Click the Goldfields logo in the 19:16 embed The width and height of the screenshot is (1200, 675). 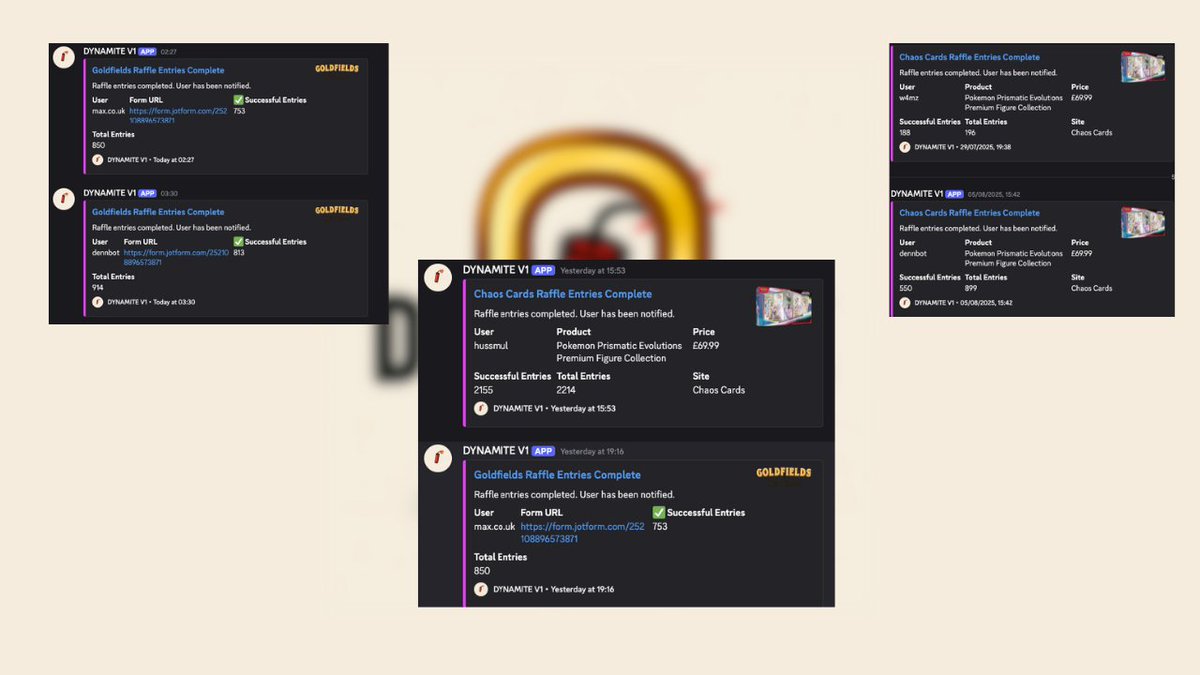click(784, 472)
